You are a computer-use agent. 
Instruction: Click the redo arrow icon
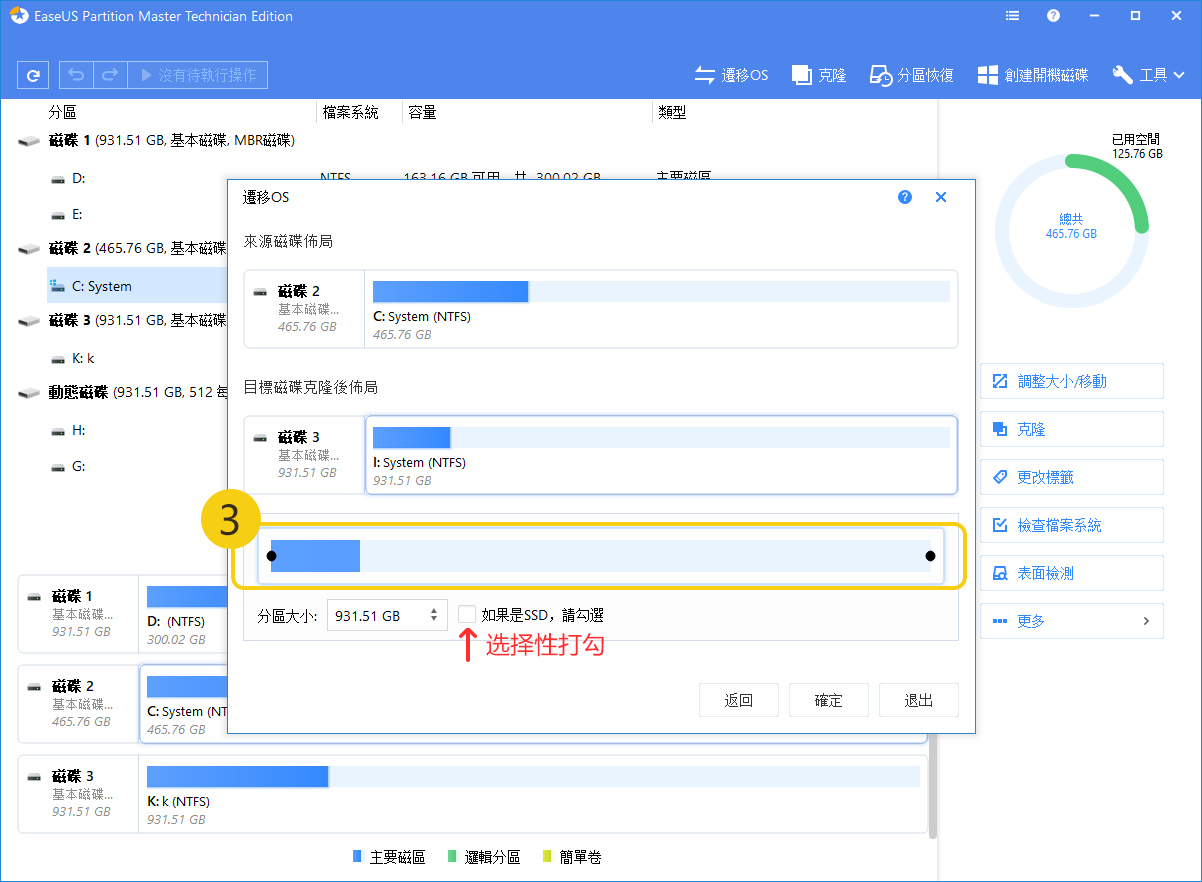pyautogui.click(x=111, y=75)
